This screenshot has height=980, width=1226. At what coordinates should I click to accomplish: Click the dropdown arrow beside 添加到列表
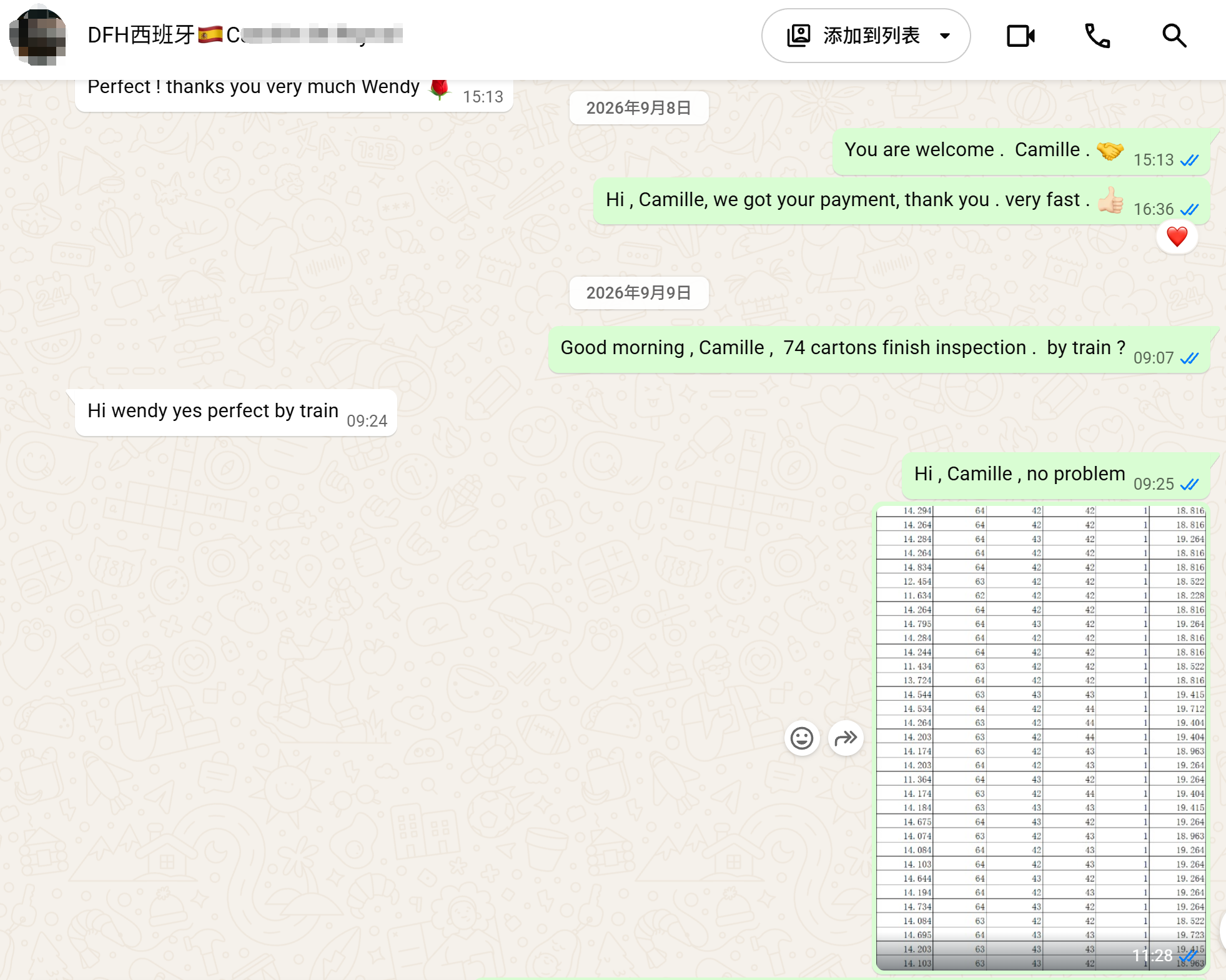pyautogui.click(x=945, y=36)
